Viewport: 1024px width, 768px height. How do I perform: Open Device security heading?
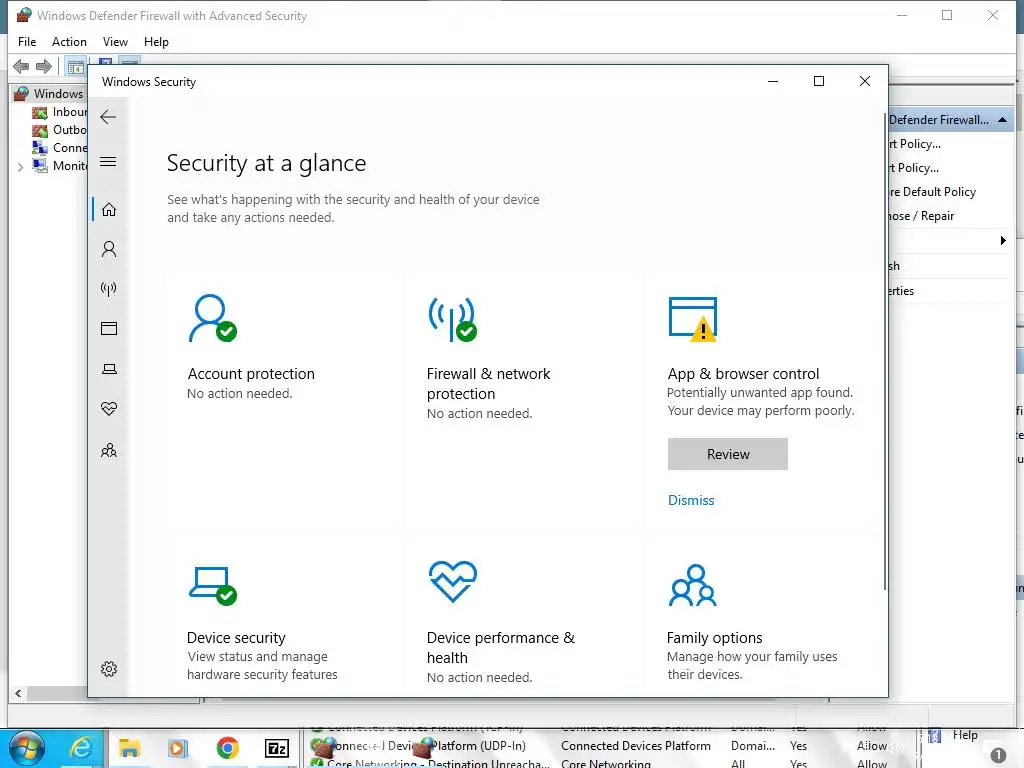click(236, 637)
